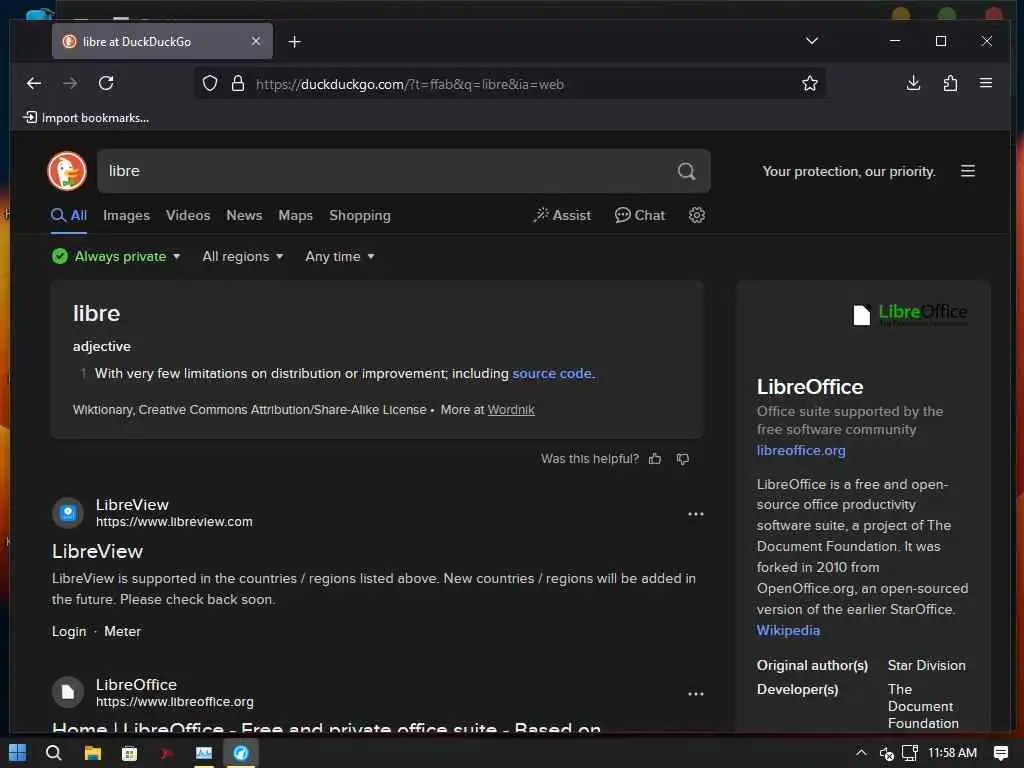
Task: List all tabs with the chevron button
Action: tap(812, 41)
